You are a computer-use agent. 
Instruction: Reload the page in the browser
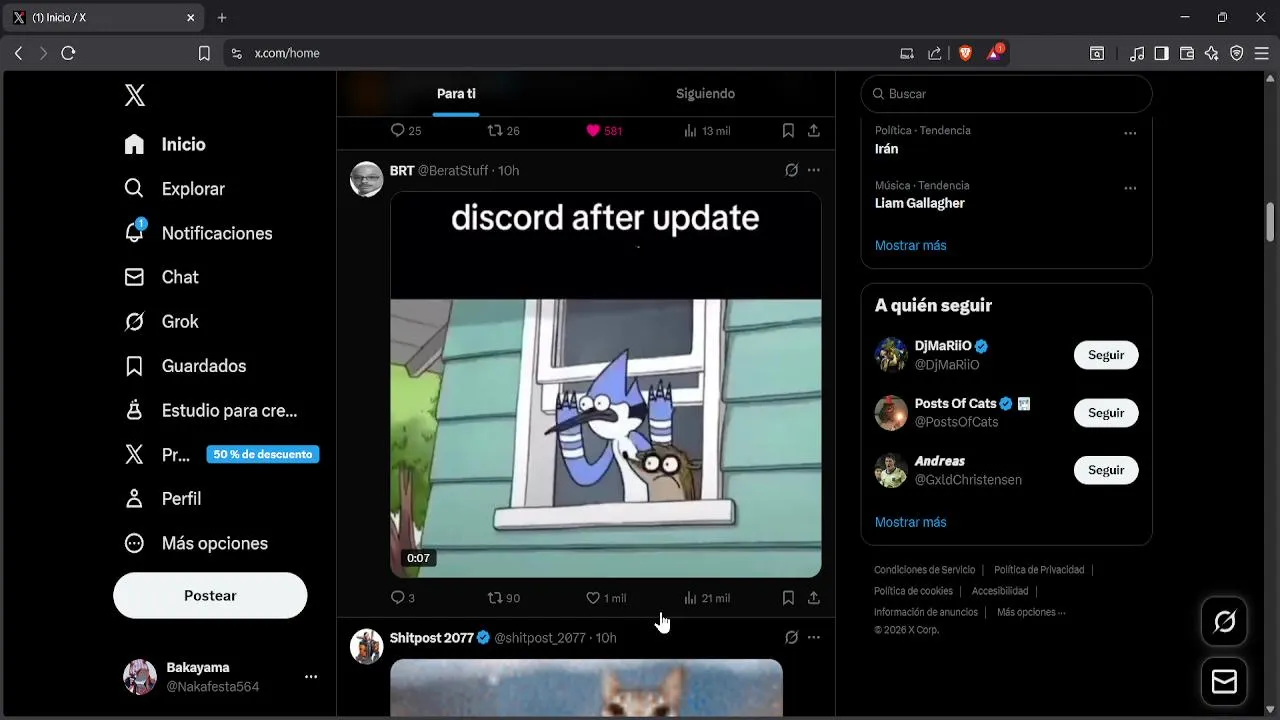click(x=68, y=53)
